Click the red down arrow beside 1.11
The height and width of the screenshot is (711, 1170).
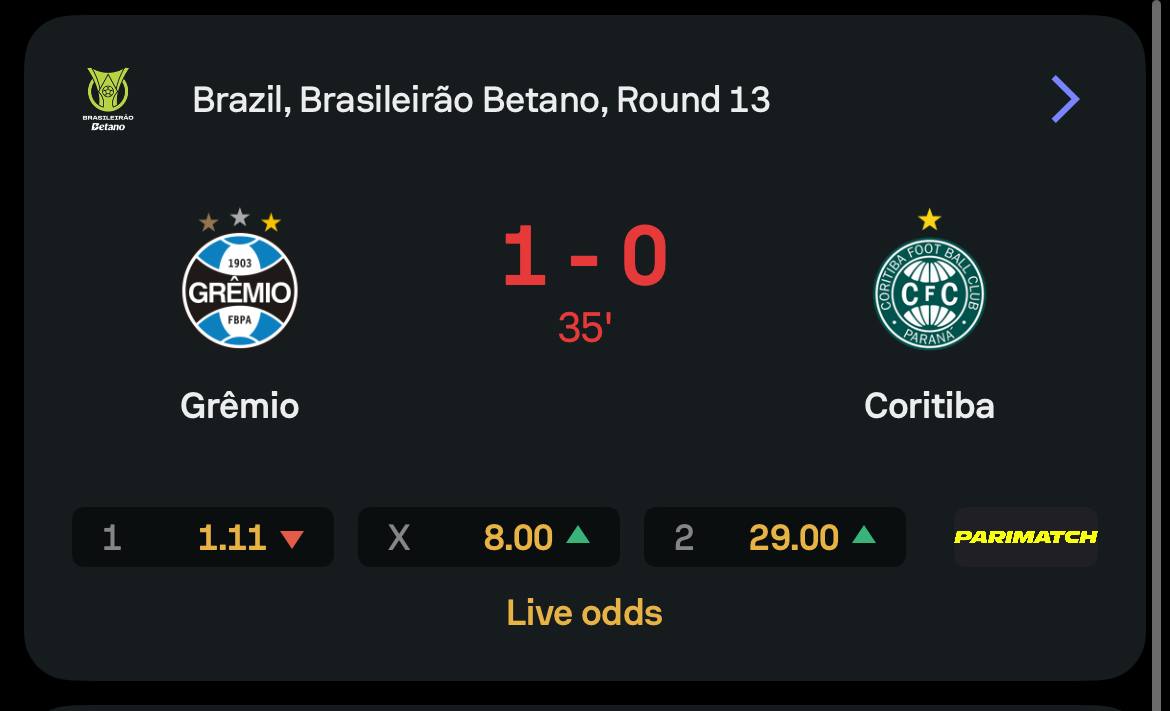click(291, 539)
